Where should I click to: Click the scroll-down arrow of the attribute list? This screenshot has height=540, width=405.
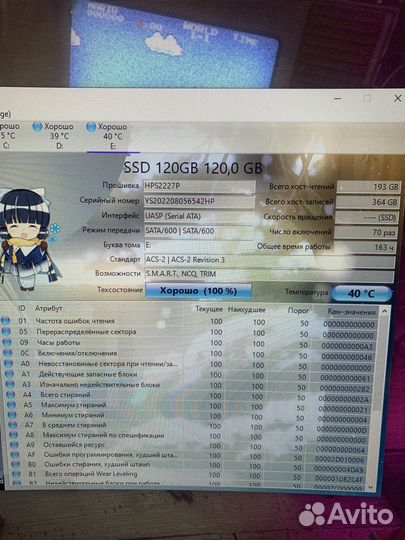click(370, 487)
